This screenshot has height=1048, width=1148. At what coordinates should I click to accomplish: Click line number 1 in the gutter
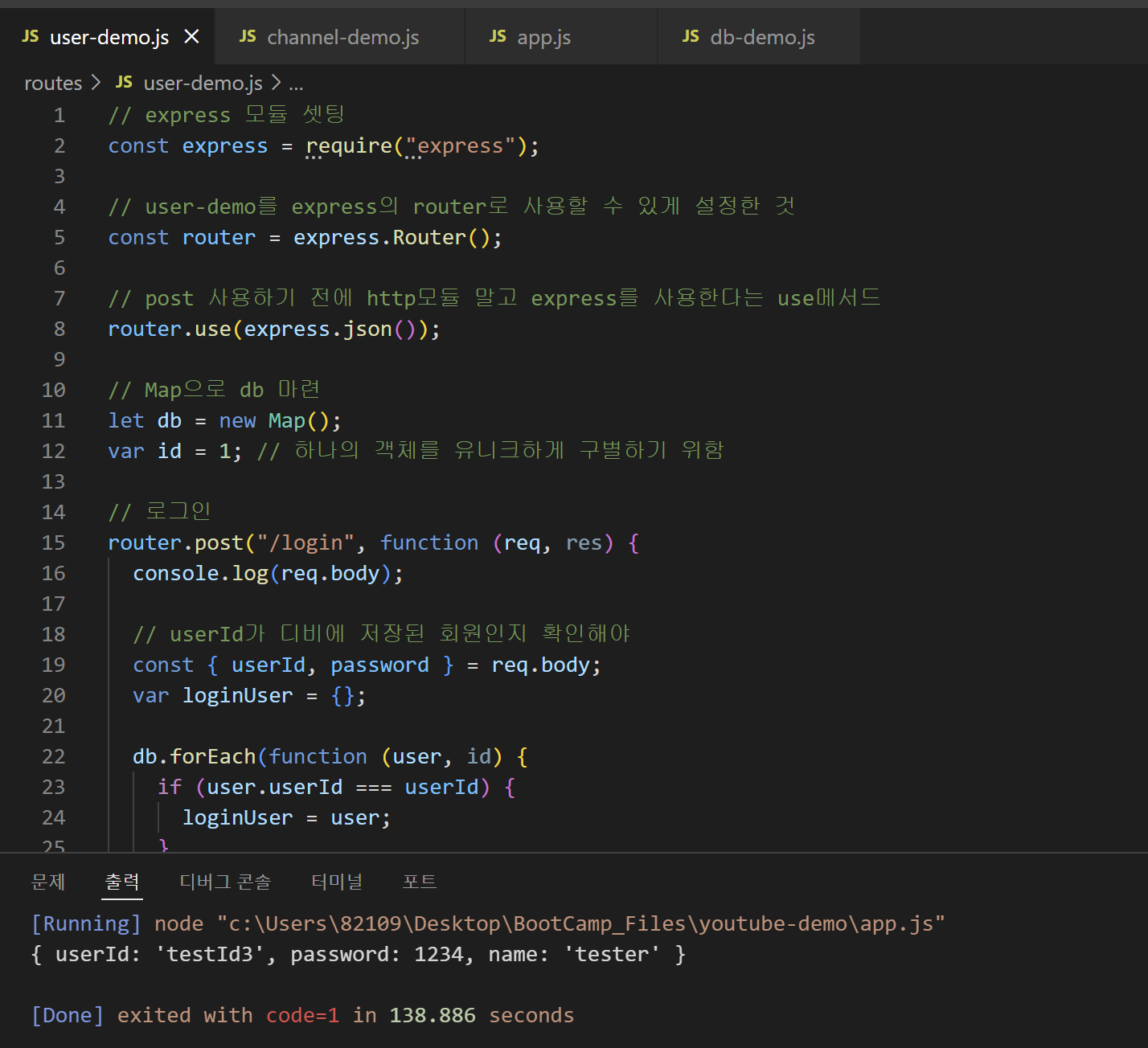point(59,115)
